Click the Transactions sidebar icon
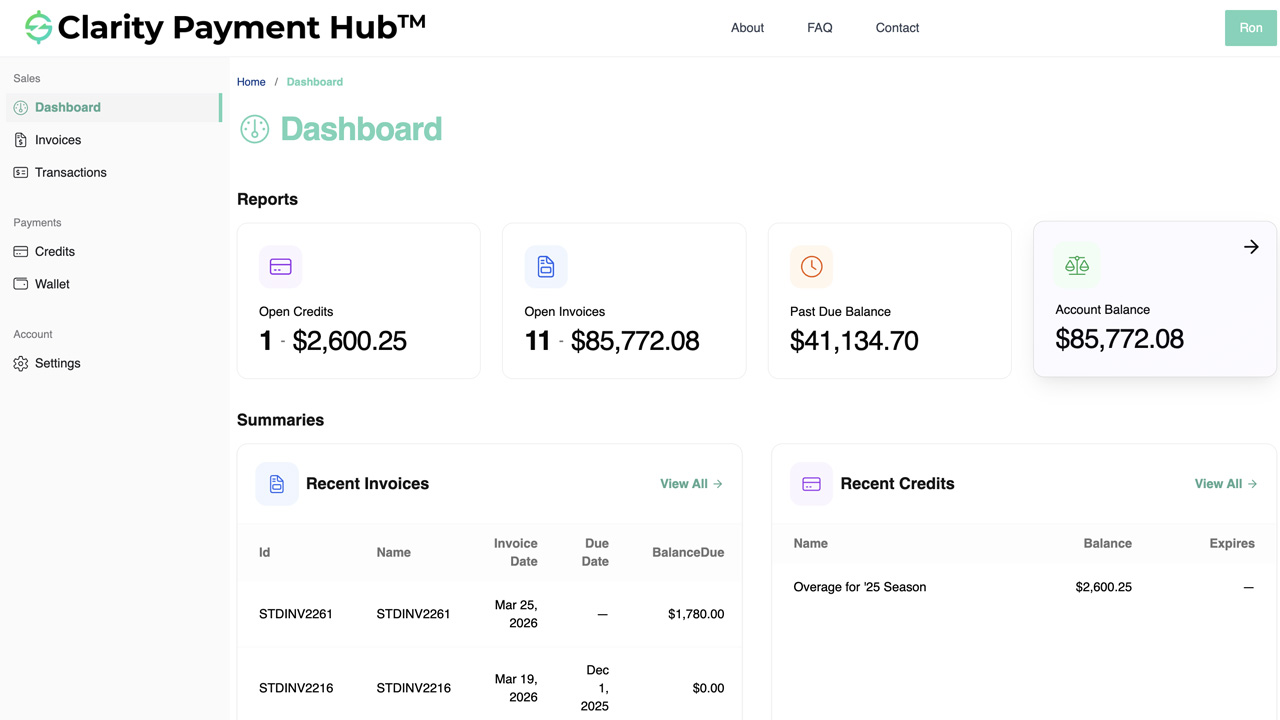This screenshot has height=720, width=1280. (x=19, y=172)
